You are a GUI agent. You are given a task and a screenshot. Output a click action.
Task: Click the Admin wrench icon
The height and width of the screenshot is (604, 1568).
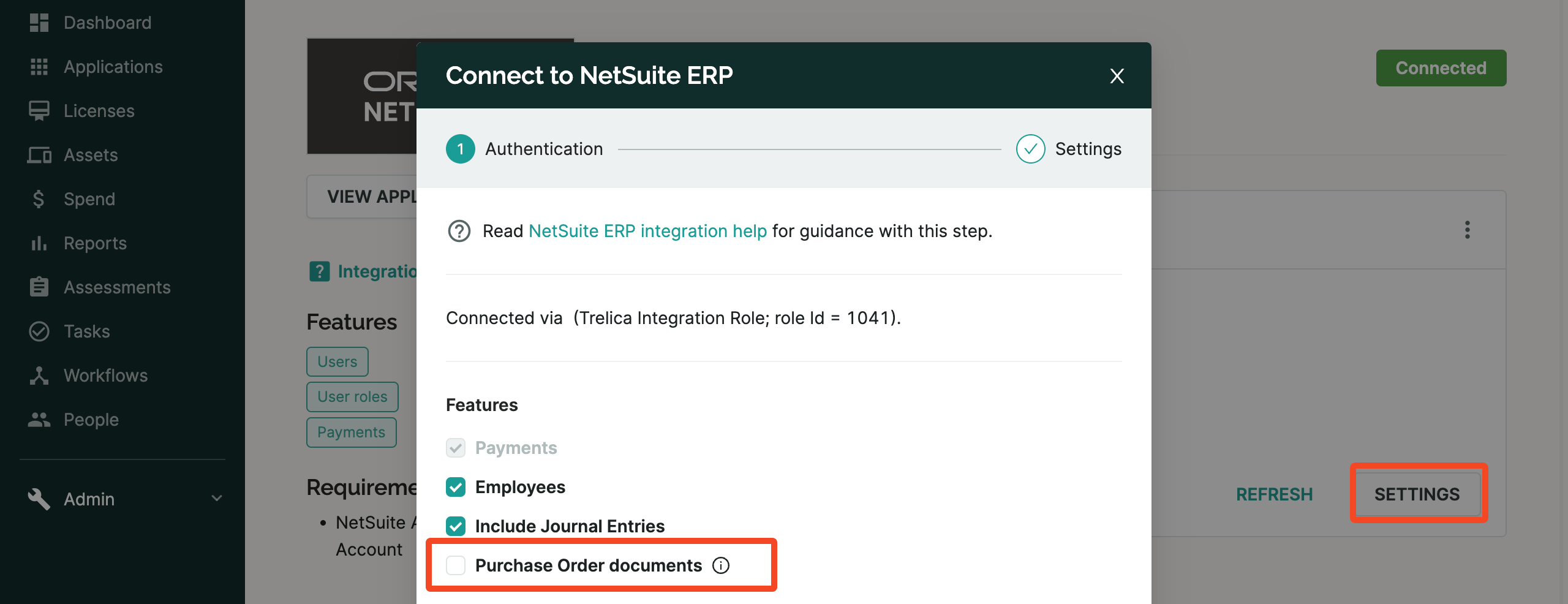point(39,499)
